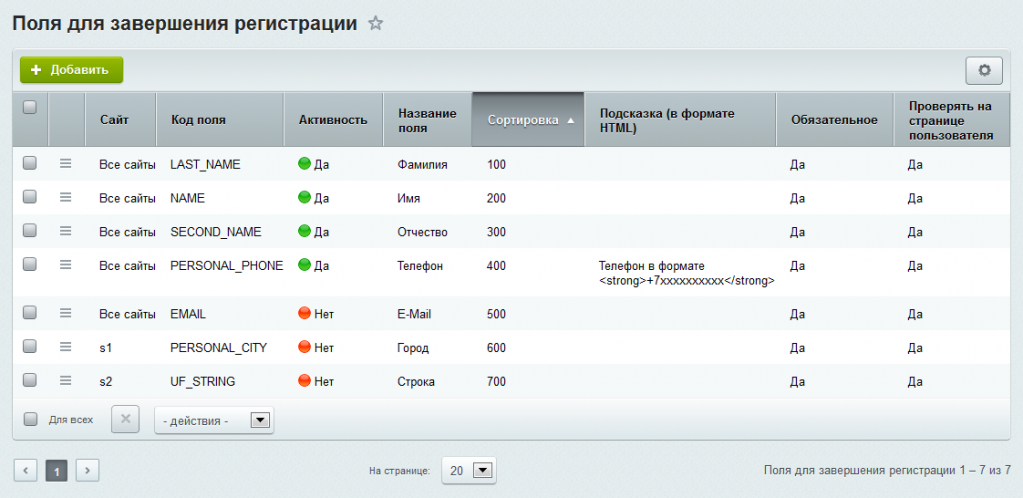This screenshot has width=1023, height=498.
Task: Click the green 'Добавить' button
Action: 71,70
